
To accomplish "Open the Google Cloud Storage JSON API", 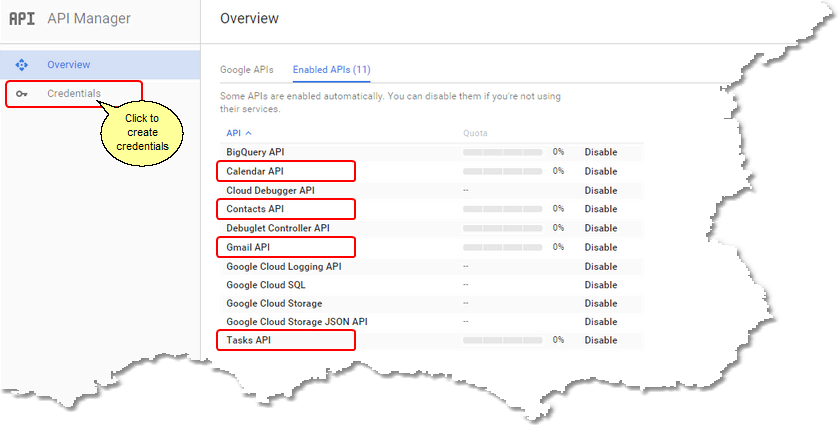I will (297, 322).
